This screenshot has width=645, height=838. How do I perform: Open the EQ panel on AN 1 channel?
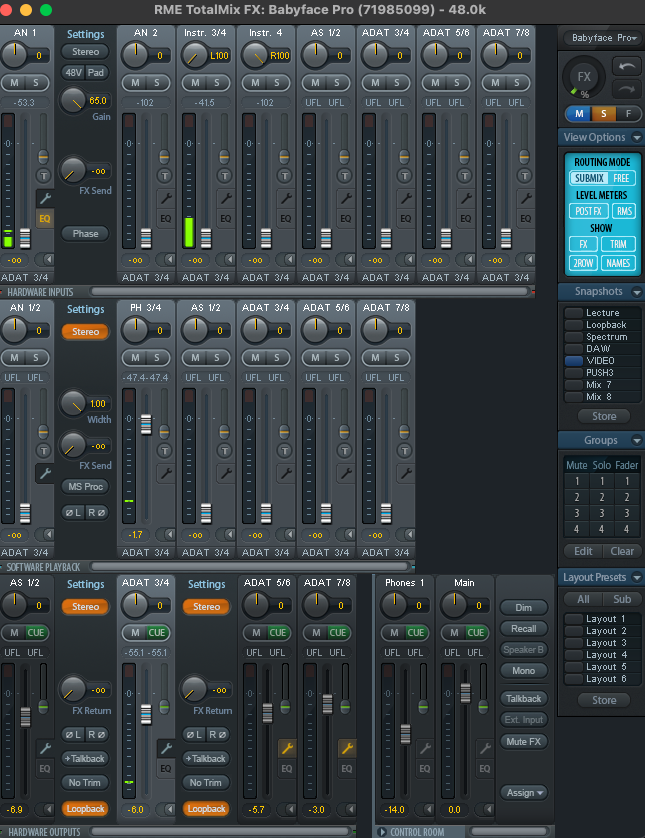(x=44, y=218)
